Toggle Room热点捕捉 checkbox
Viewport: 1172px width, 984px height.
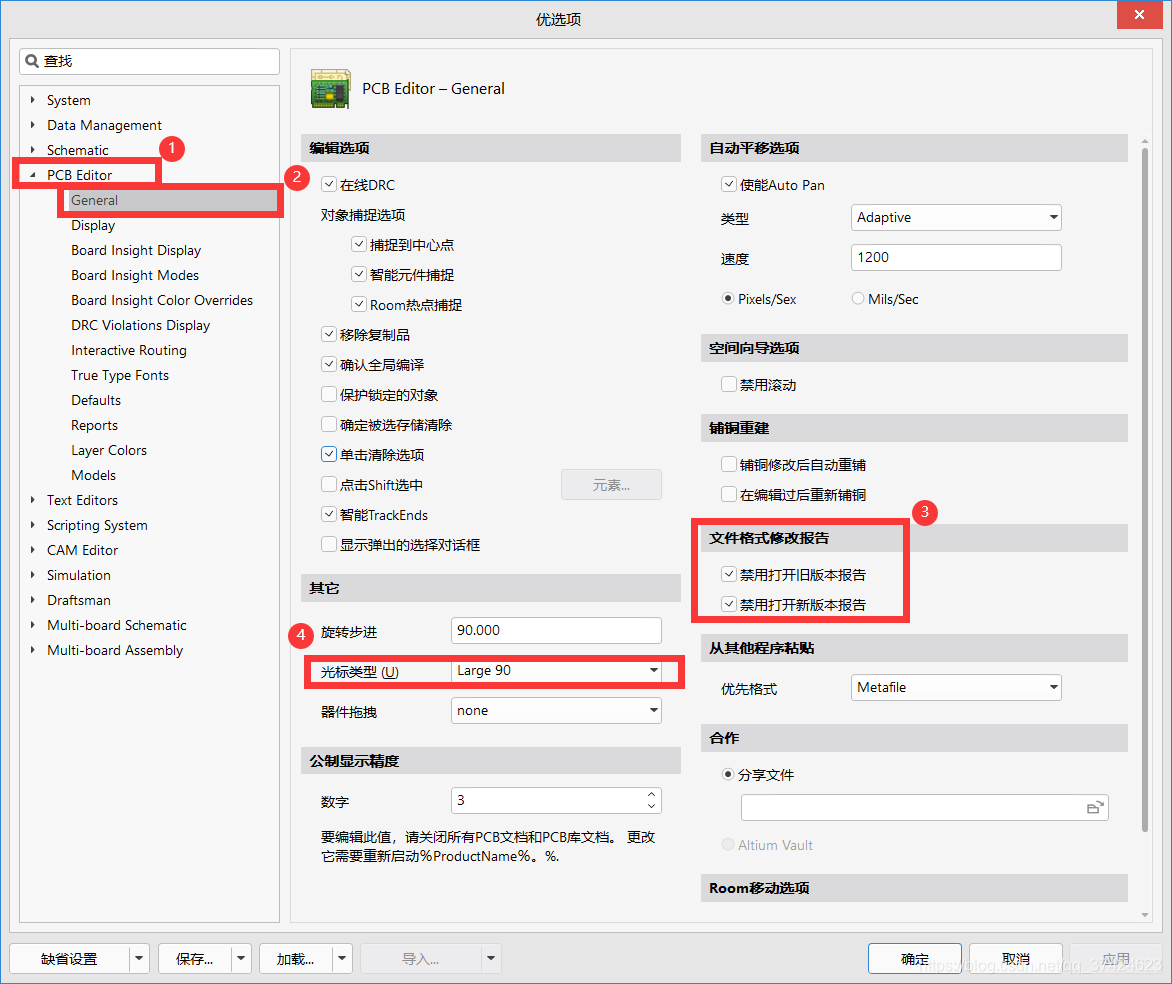[x=359, y=304]
